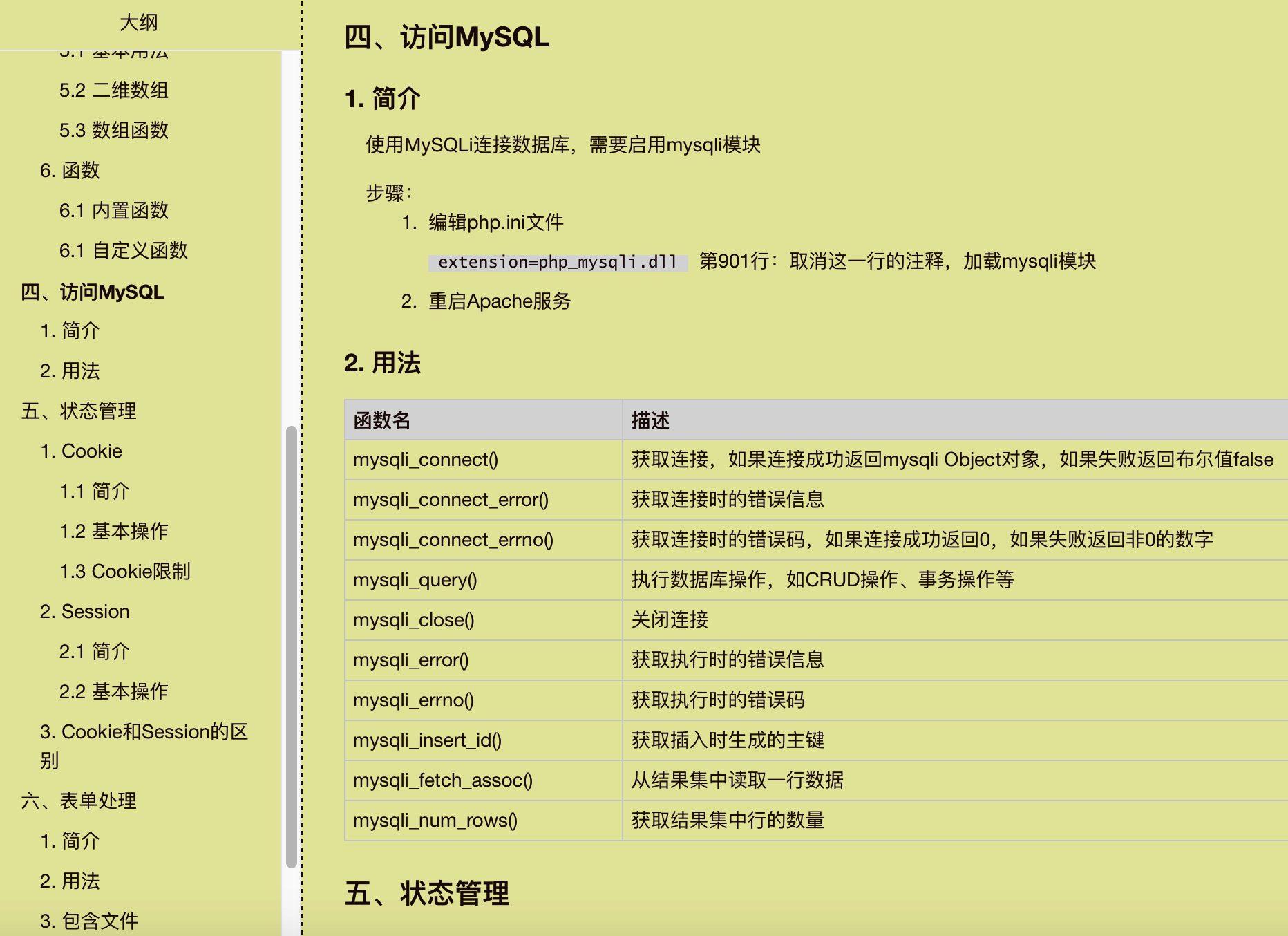Screen dimensions: 1288x936
Task: Click the mysqli_insert_id() table cell
Action: 483,740
